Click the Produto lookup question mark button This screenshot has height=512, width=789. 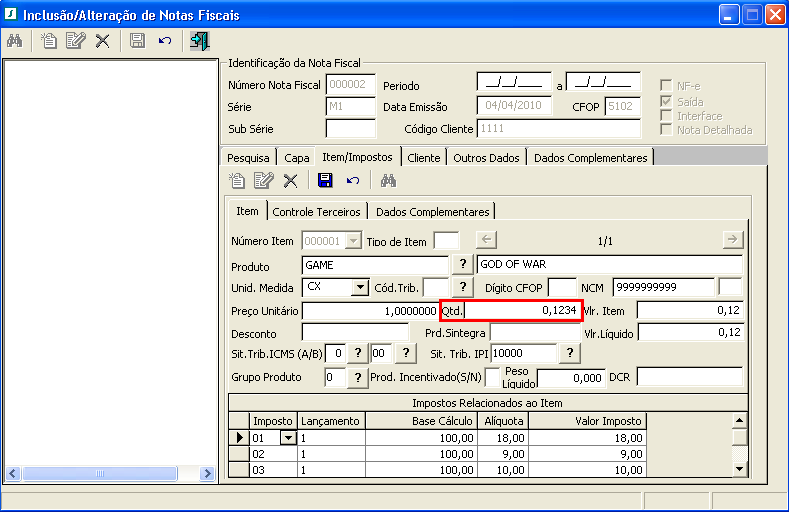click(x=463, y=265)
